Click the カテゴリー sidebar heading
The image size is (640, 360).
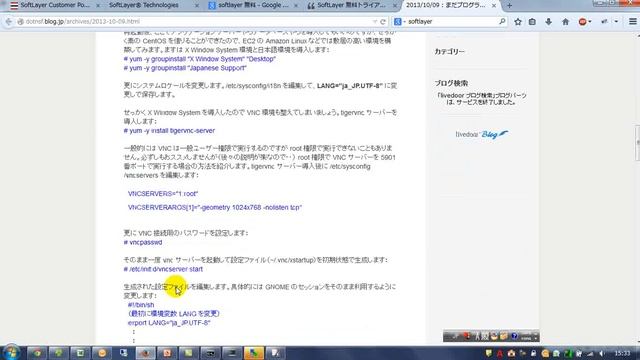pos(449,52)
